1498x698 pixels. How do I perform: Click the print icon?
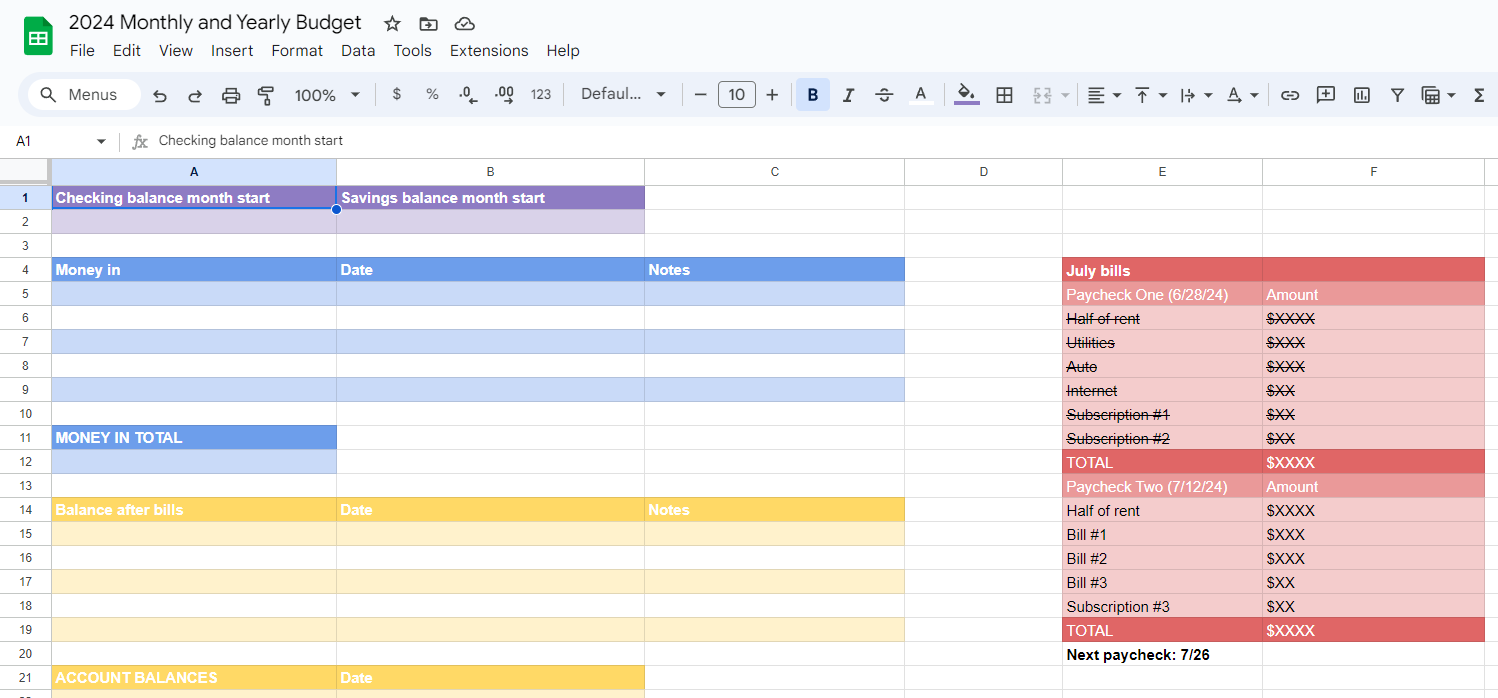(231, 95)
